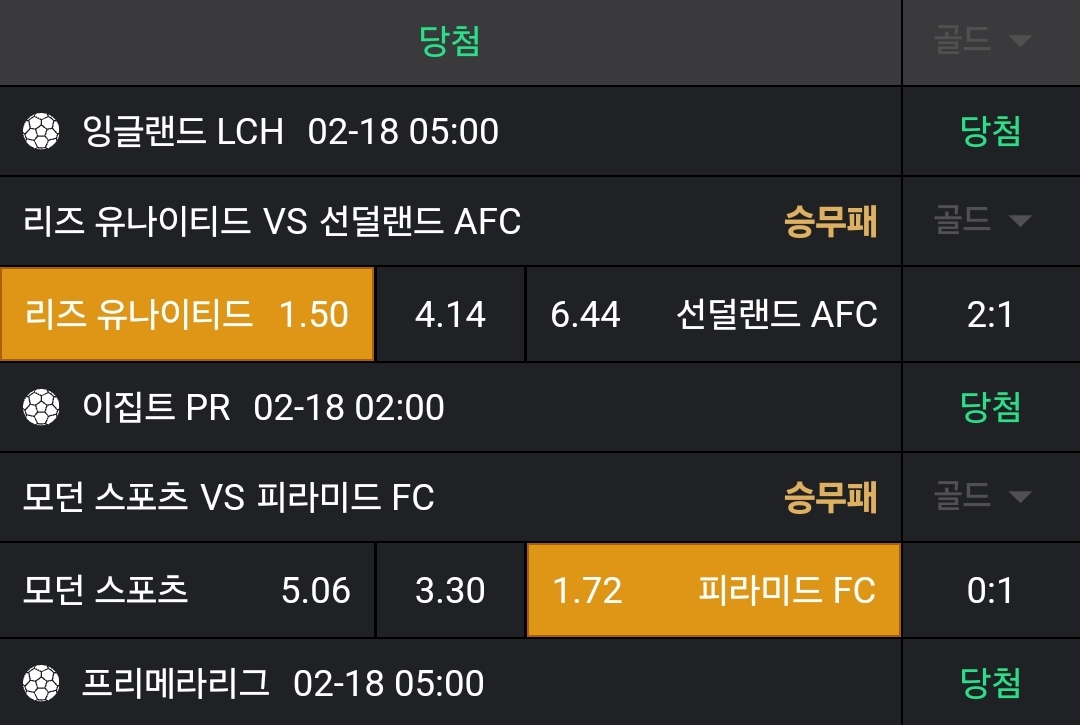Click the soccer ball icon beside 프리메라리그
The width and height of the screenshot is (1080, 725).
click(x=42, y=683)
